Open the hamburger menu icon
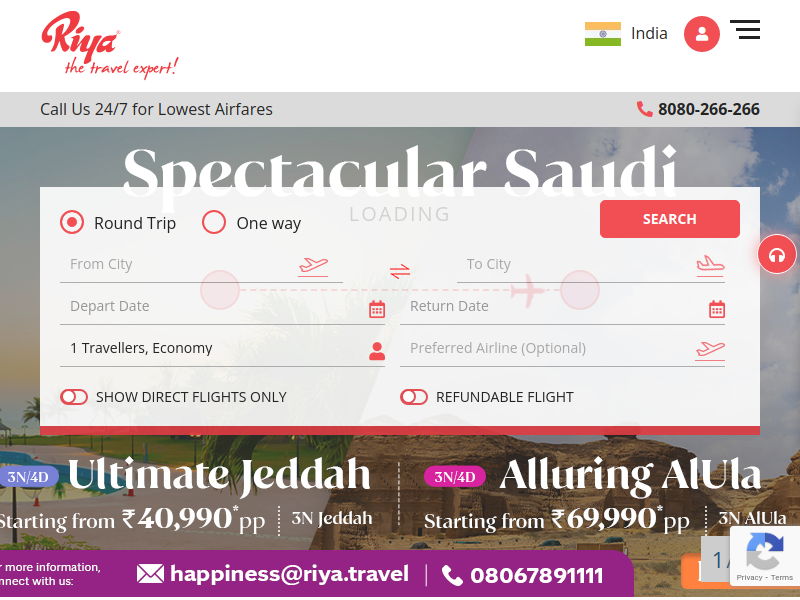 coord(745,30)
